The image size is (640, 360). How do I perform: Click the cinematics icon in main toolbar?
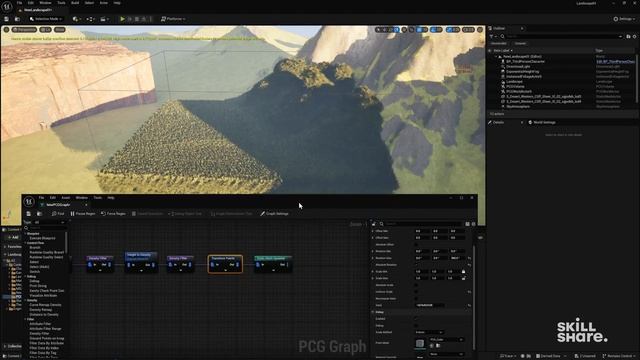[104, 19]
